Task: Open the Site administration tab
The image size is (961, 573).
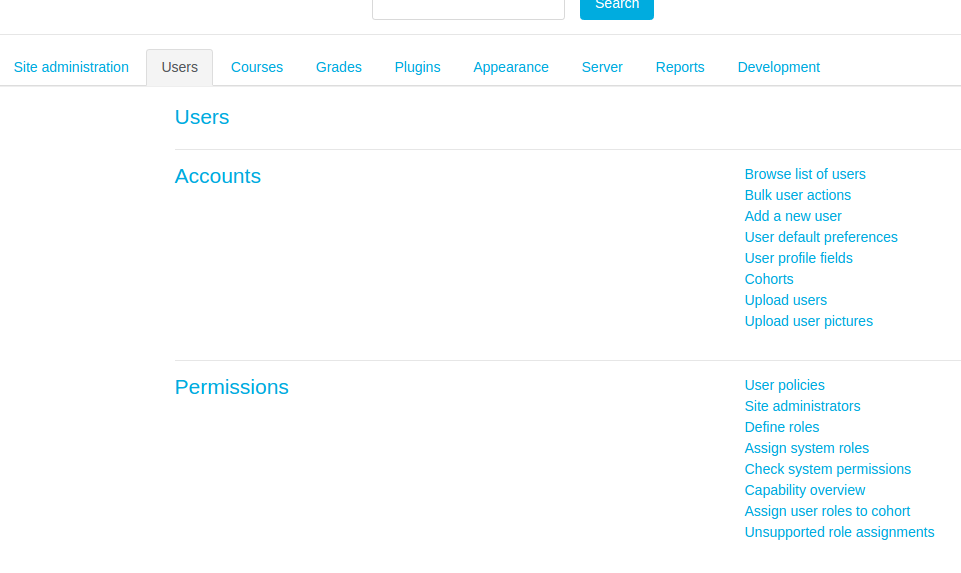Action: 71,67
